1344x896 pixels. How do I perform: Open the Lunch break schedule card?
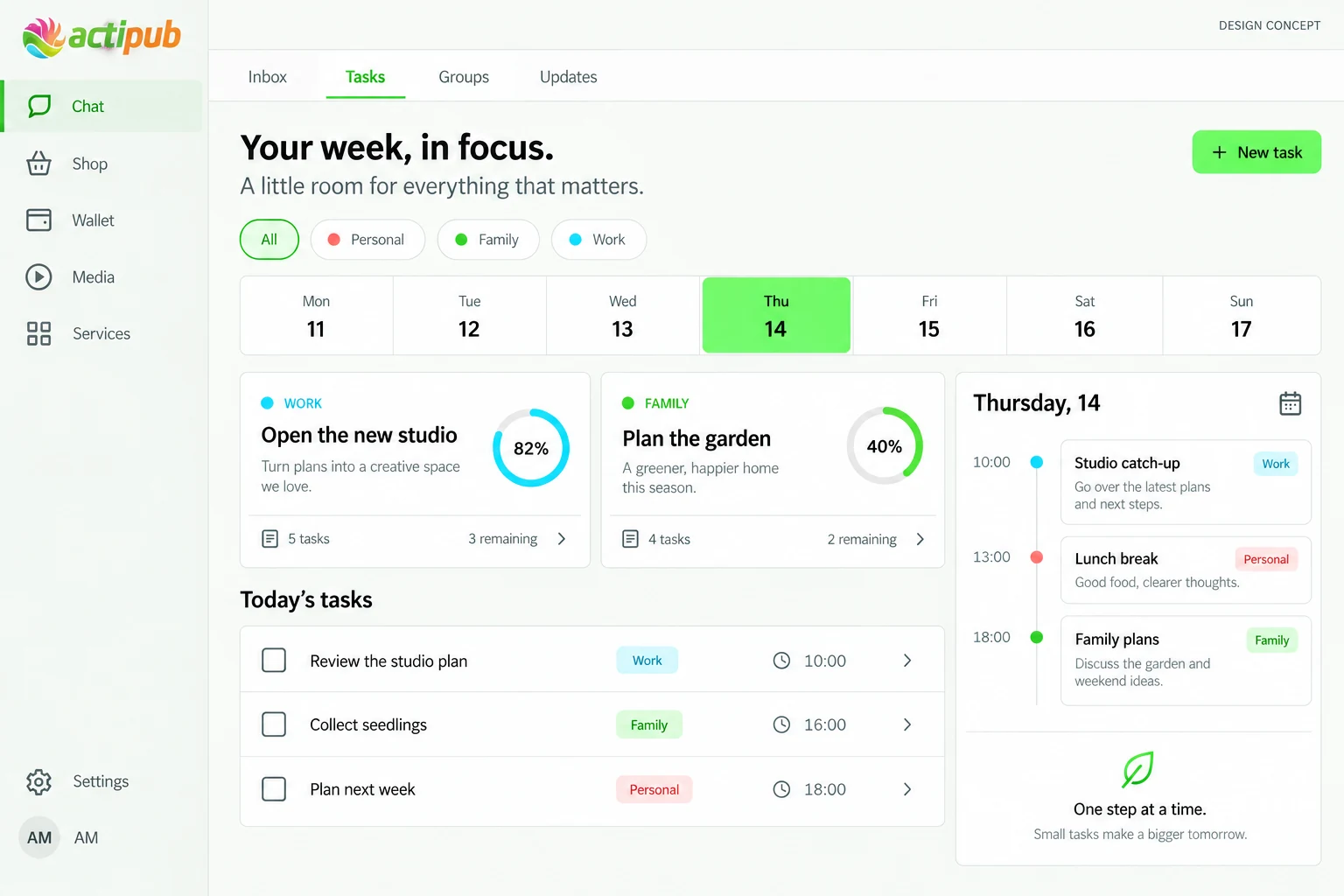[x=1186, y=570]
